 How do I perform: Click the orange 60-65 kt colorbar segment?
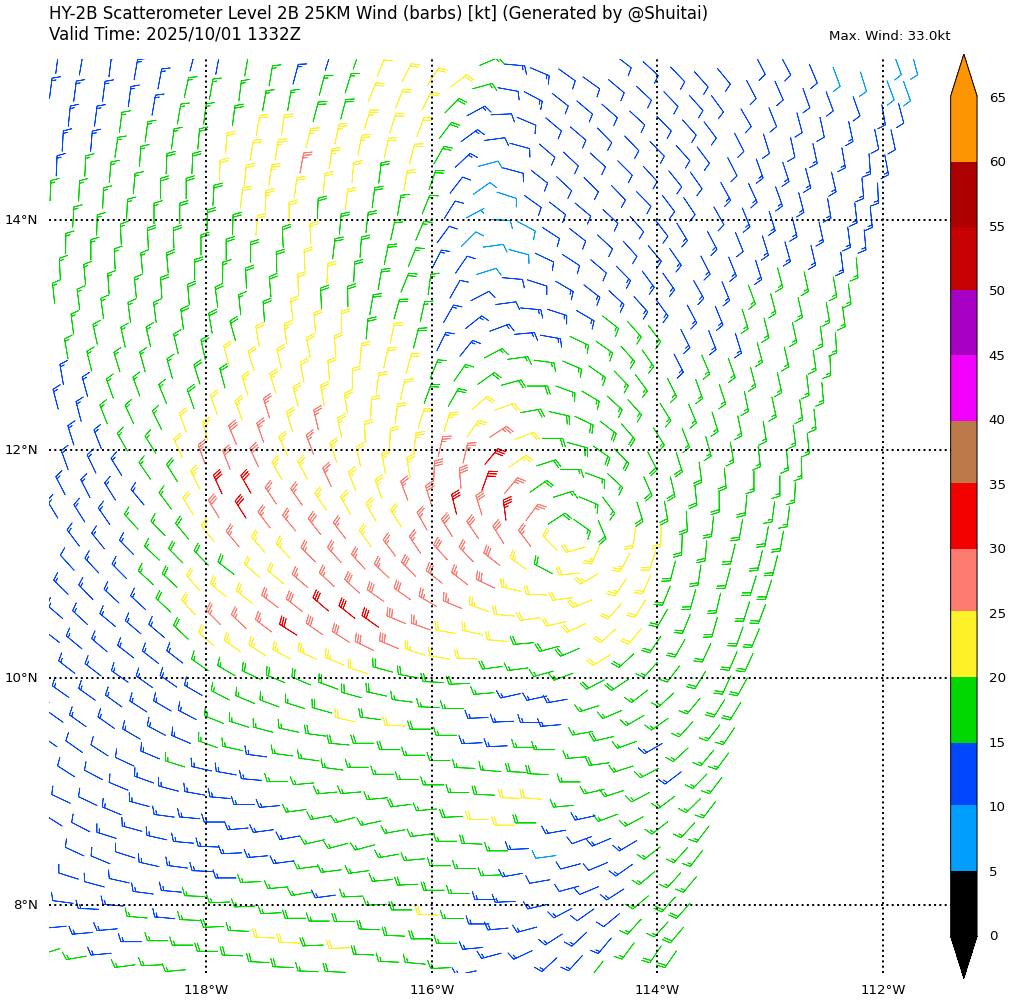click(963, 130)
